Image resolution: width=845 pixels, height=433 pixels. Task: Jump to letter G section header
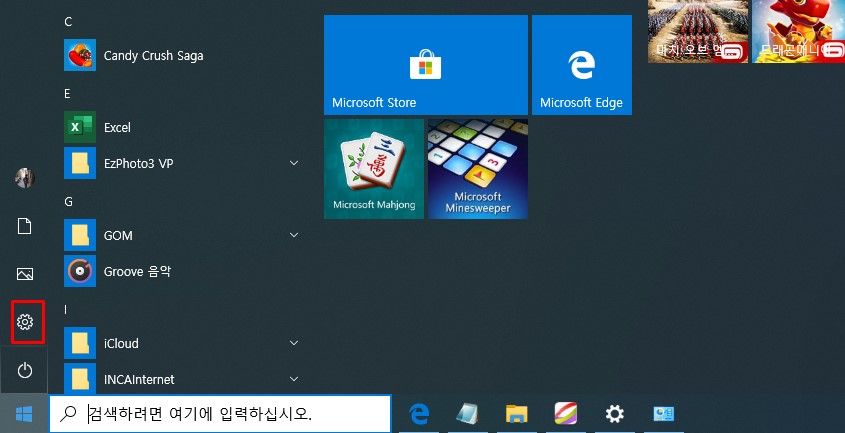pos(68,202)
